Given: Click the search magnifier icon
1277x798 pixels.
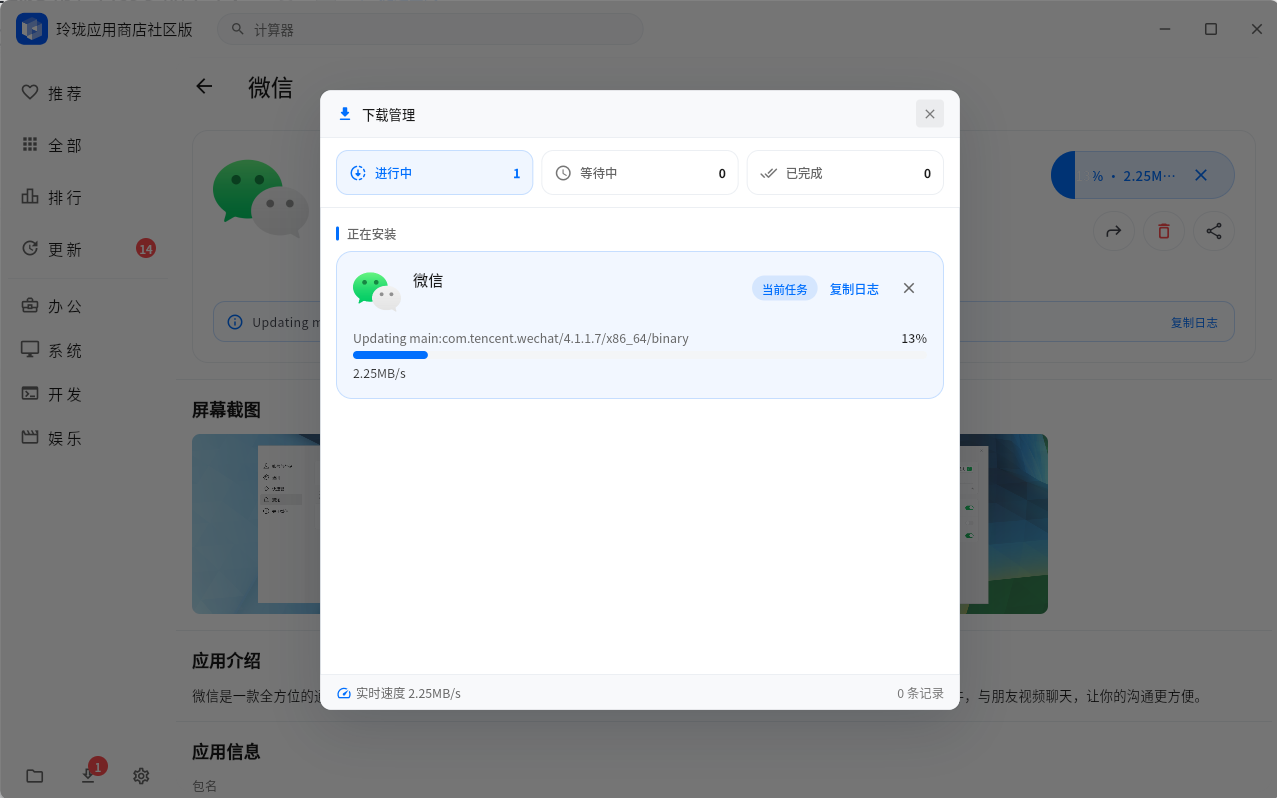Looking at the screenshot, I should 238,29.
